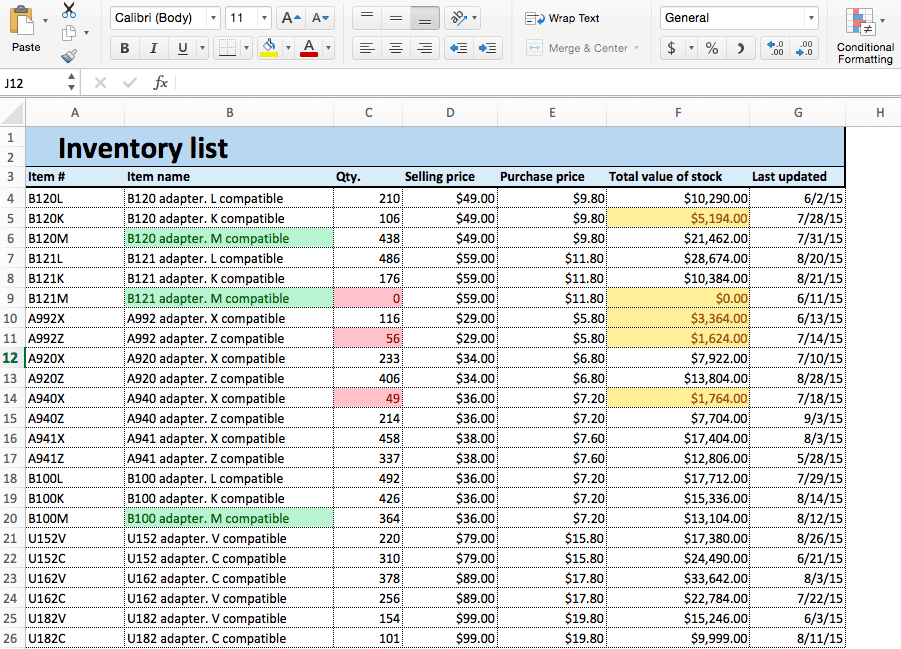Increase font size with larger A
This screenshot has height=649, width=901.
290,18
